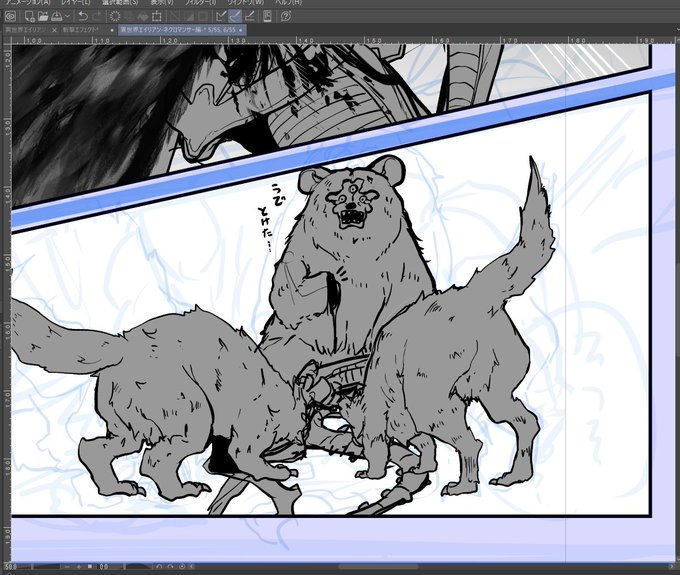This screenshot has height=575, width=680.
Task: Click the vertical ruler left of canvas
Action: [x=7, y=303]
